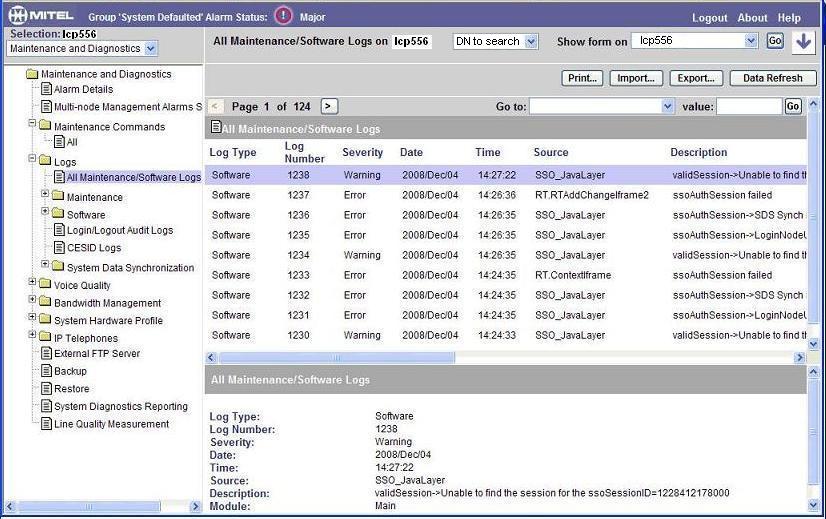The image size is (826, 519).
Task: Expand the Maintenance logs subfolder
Action: pyautogui.click(x=45, y=194)
